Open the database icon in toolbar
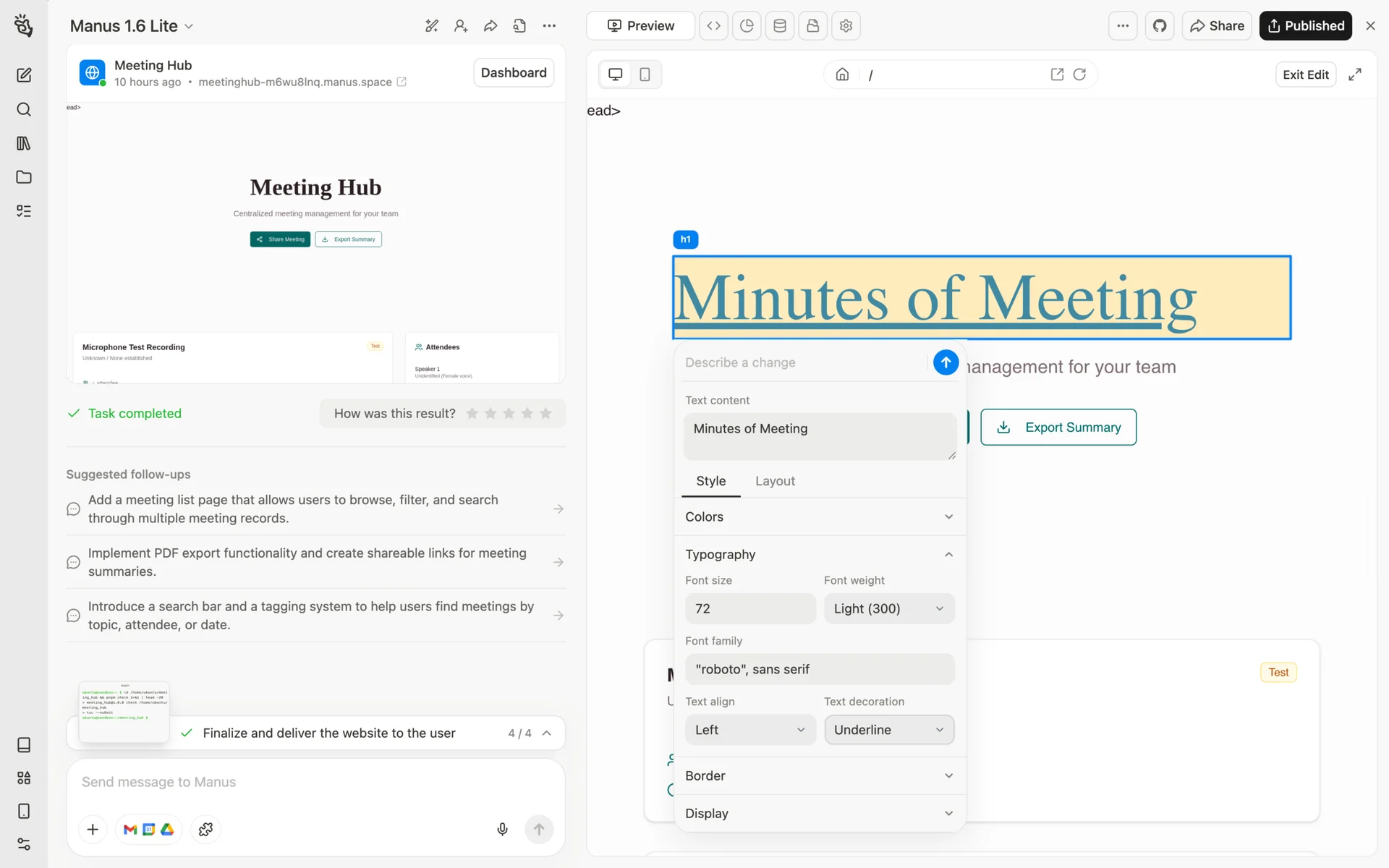 click(x=780, y=26)
